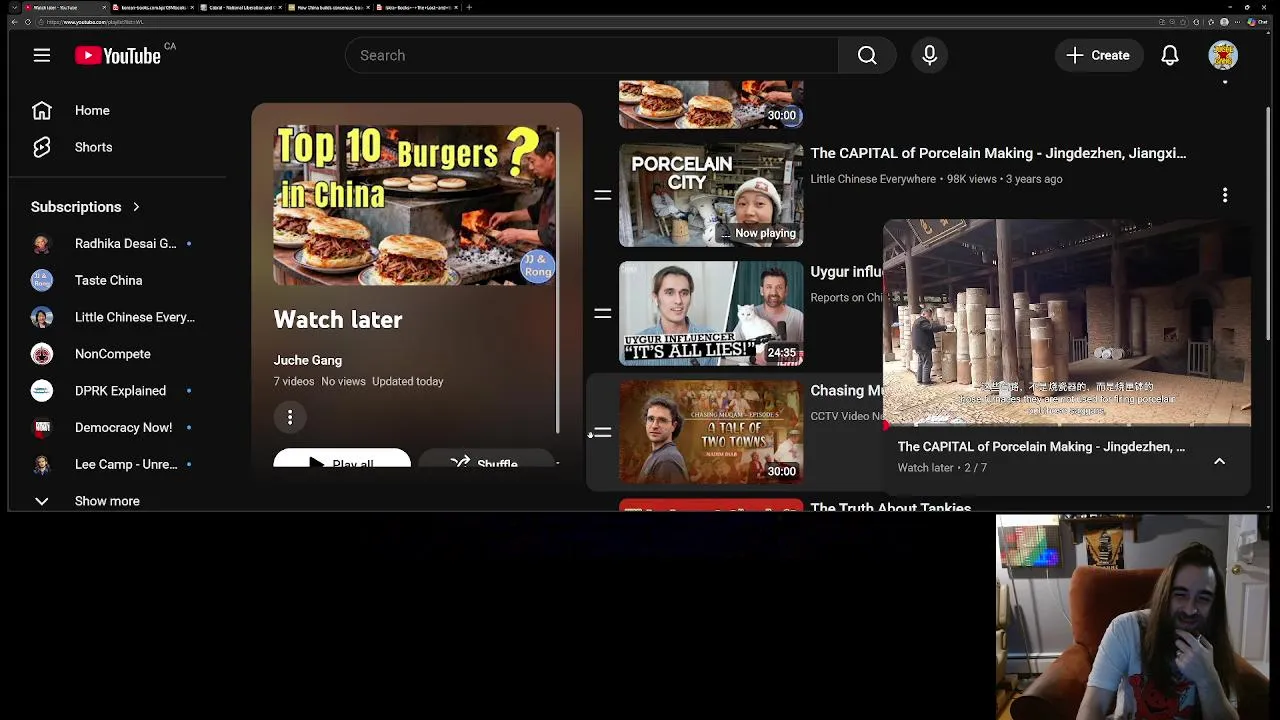Open the Watch later playlist options menu

point(290,417)
